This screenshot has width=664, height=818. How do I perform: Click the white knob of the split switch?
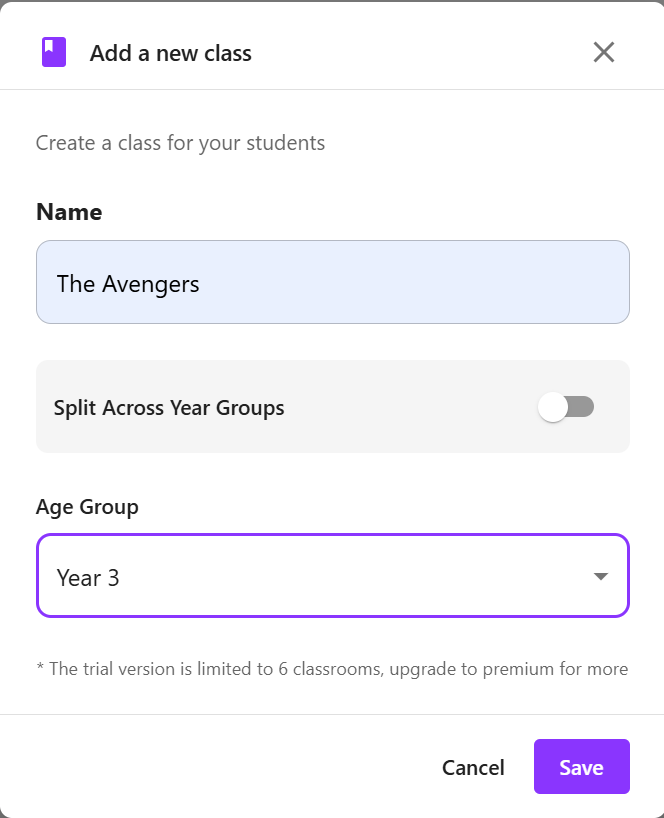tap(552, 407)
